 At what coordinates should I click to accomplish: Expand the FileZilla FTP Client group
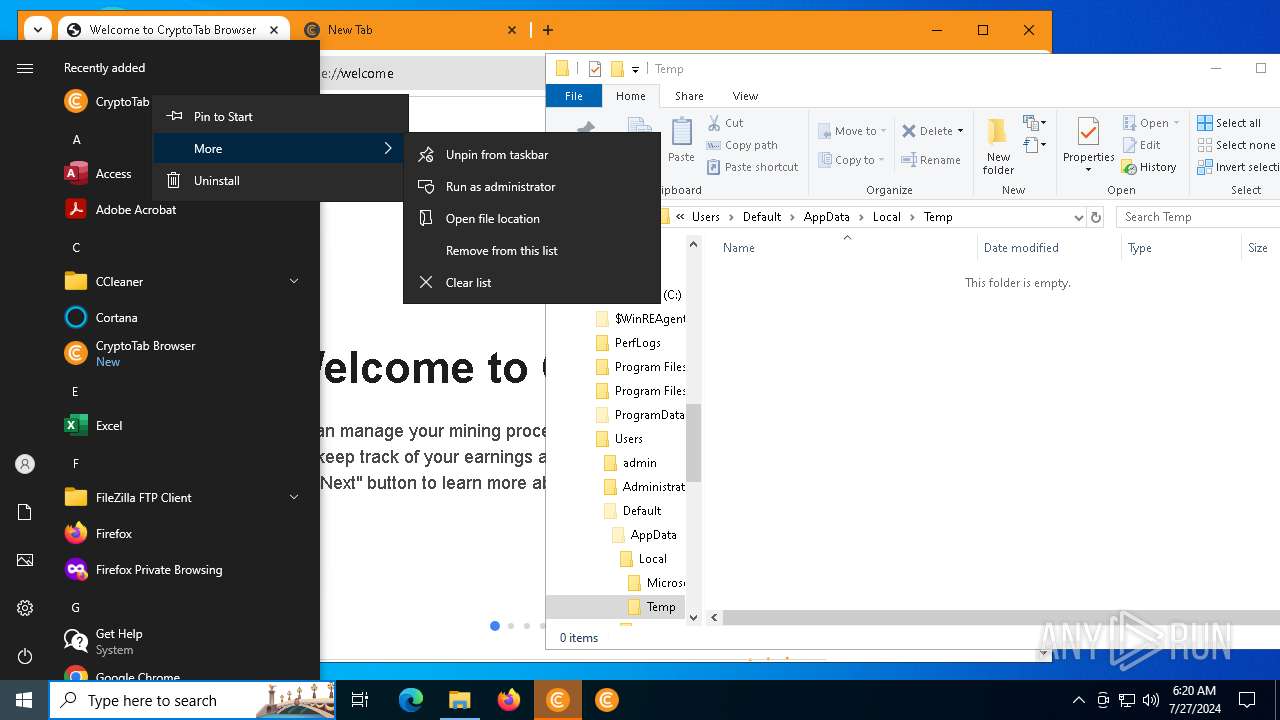click(294, 497)
